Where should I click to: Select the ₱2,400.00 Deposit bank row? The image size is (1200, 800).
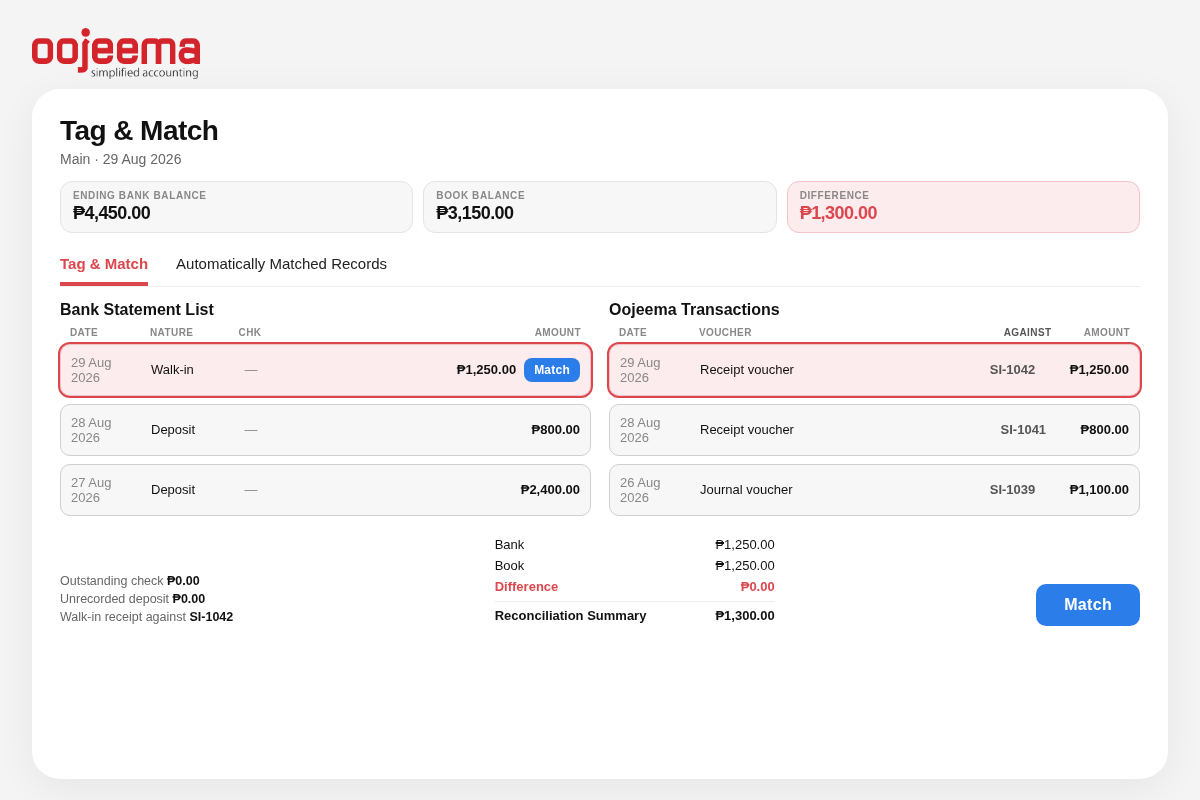(x=325, y=490)
